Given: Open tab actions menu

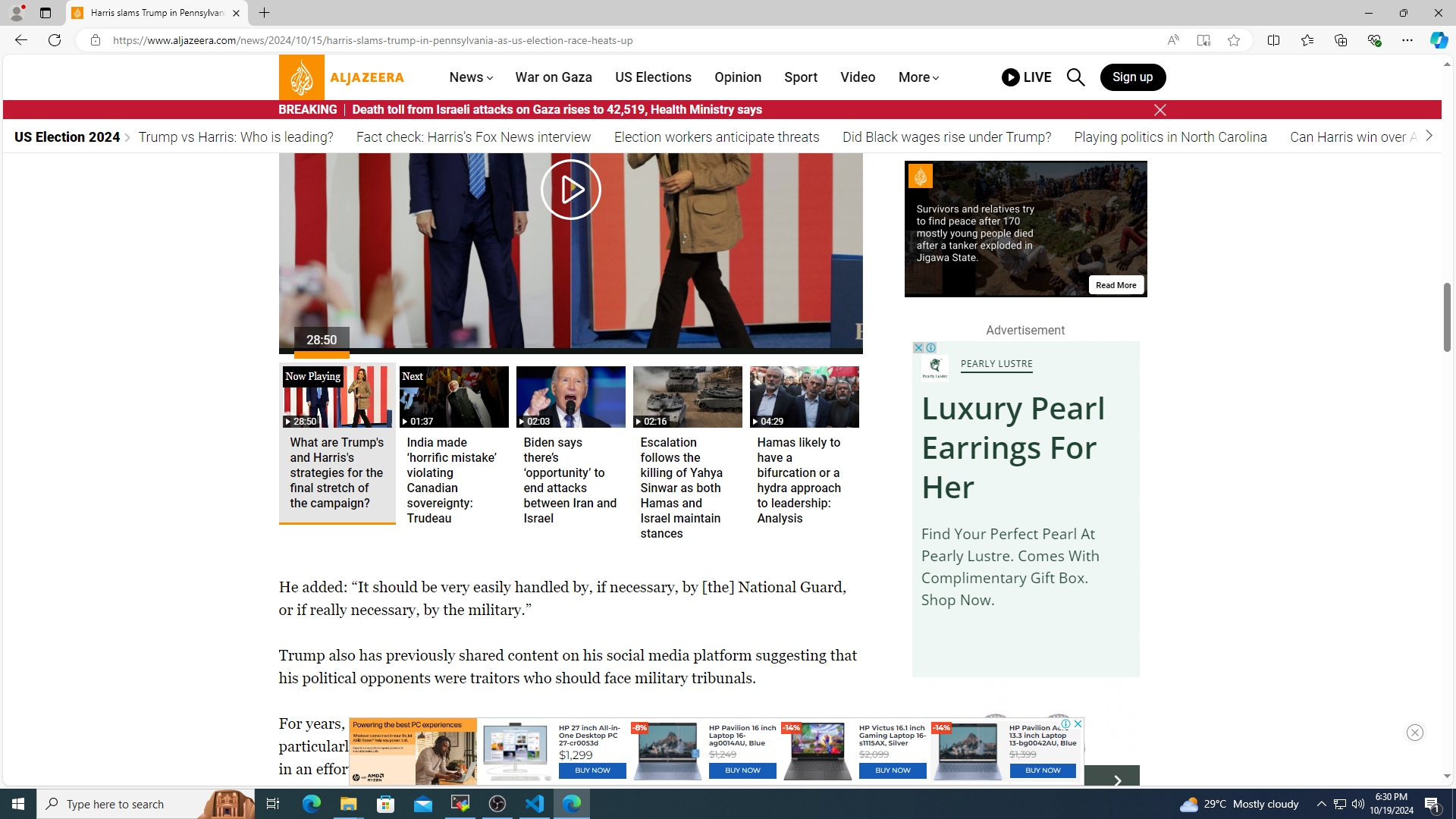Looking at the screenshot, I should point(45,13).
